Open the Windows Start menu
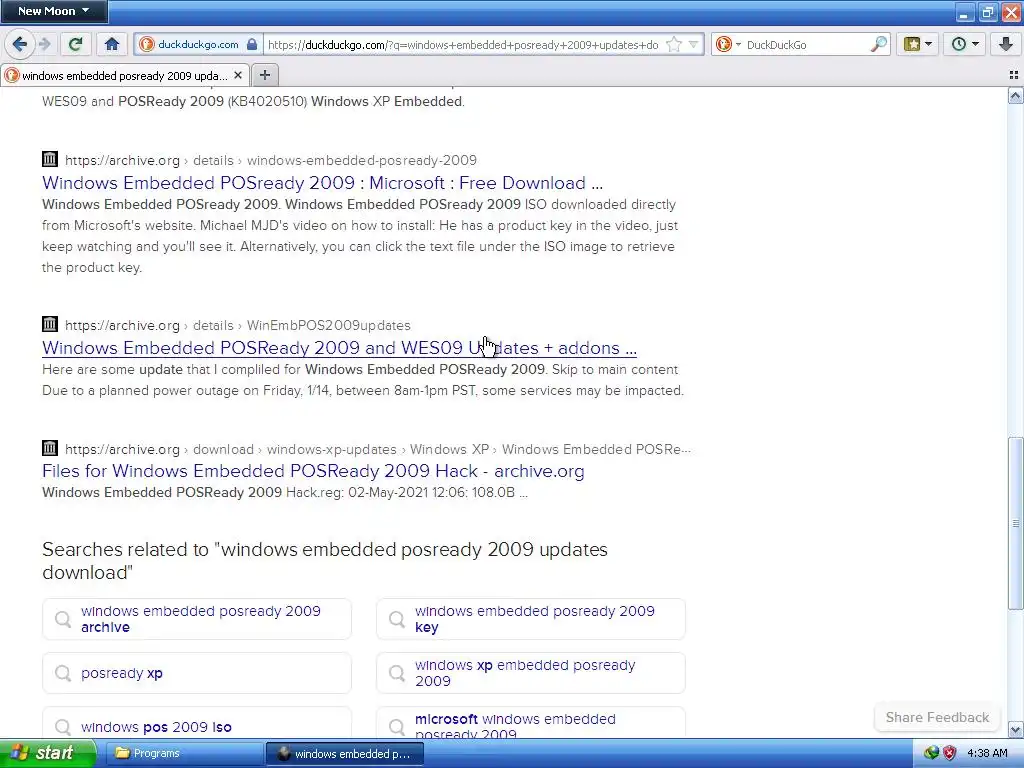 (47, 754)
